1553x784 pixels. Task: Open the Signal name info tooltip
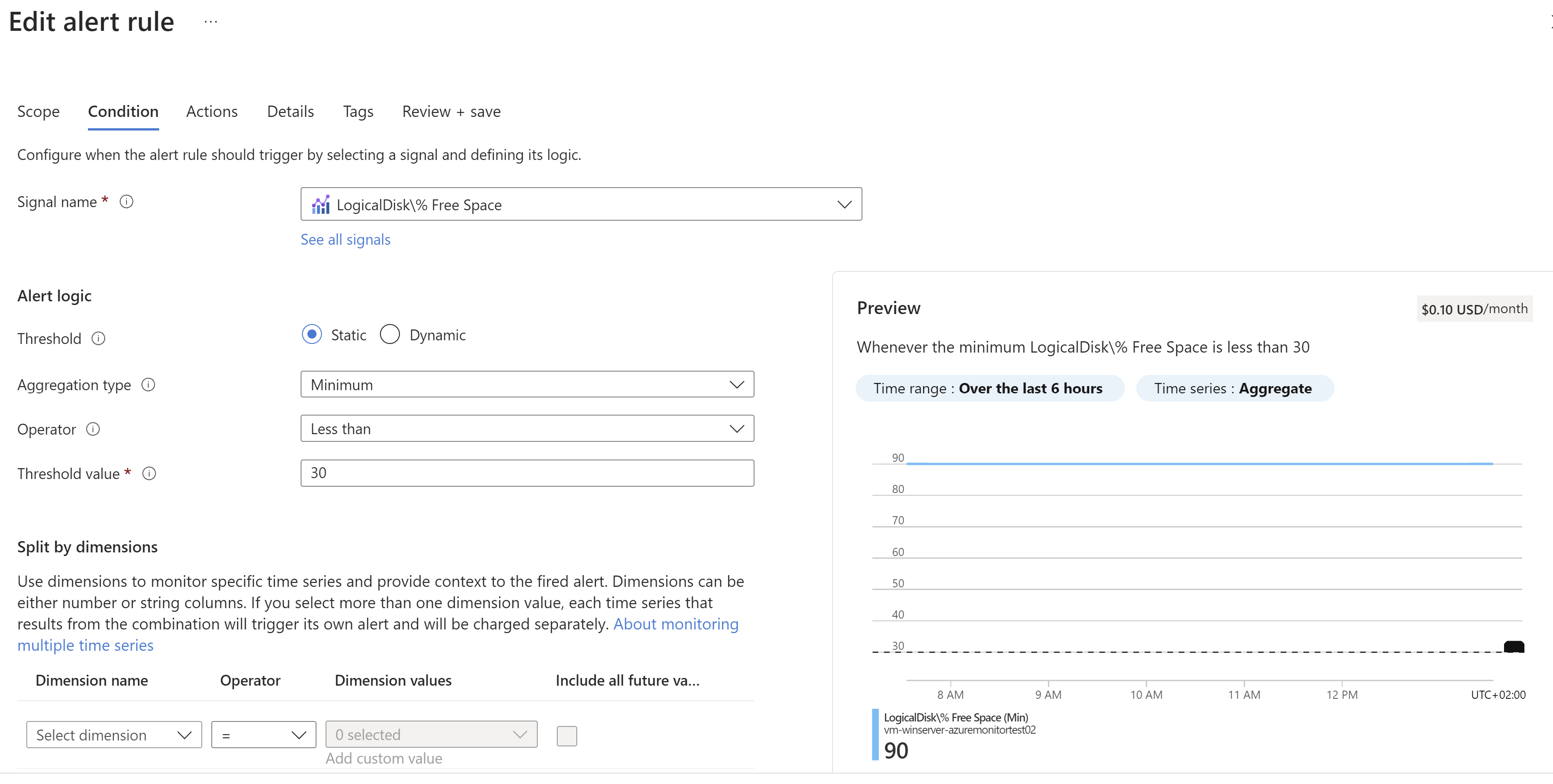[x=127, y=201]
